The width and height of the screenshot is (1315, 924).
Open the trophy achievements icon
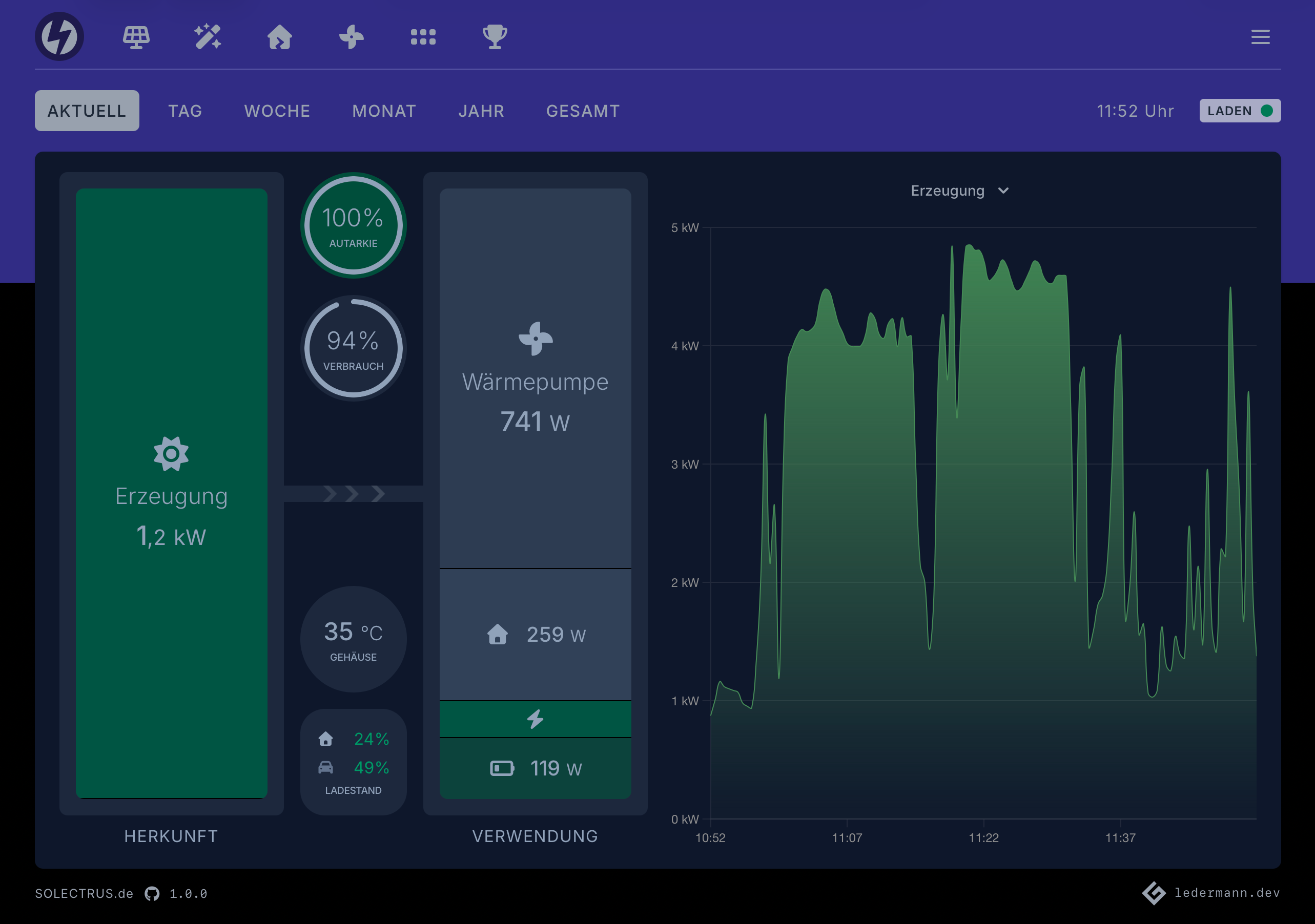[x=496, y=36]
